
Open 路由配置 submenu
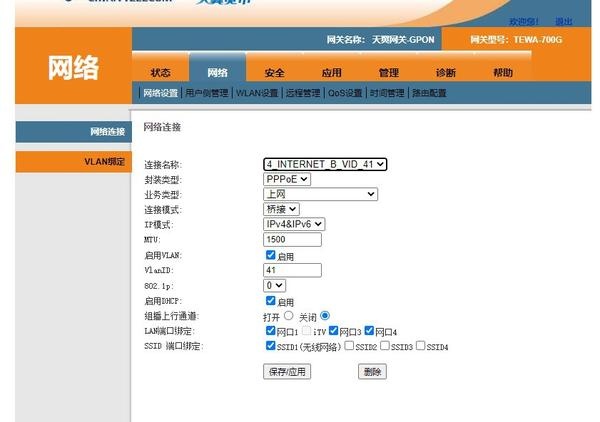429,93
